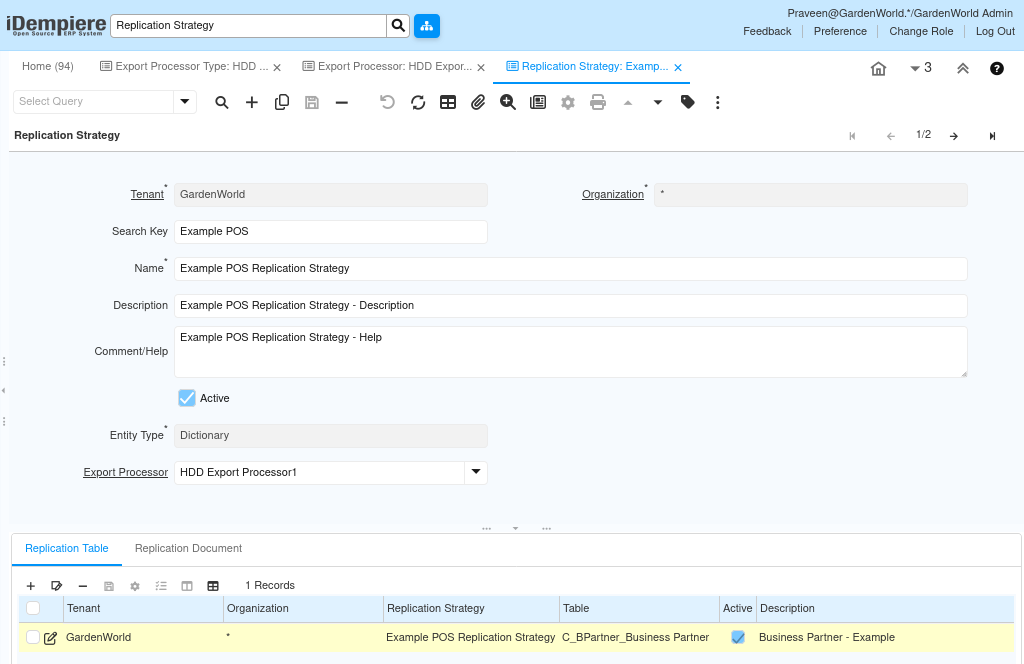Click the Zoom Across magnifier icon
The height and width of the screenshot is (664, 1024).
coord(508,103)
